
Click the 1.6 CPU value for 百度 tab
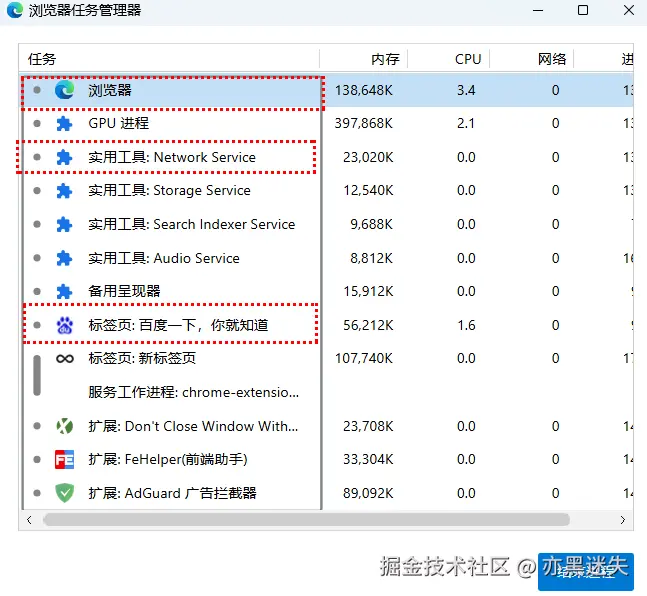pos(466,325)
